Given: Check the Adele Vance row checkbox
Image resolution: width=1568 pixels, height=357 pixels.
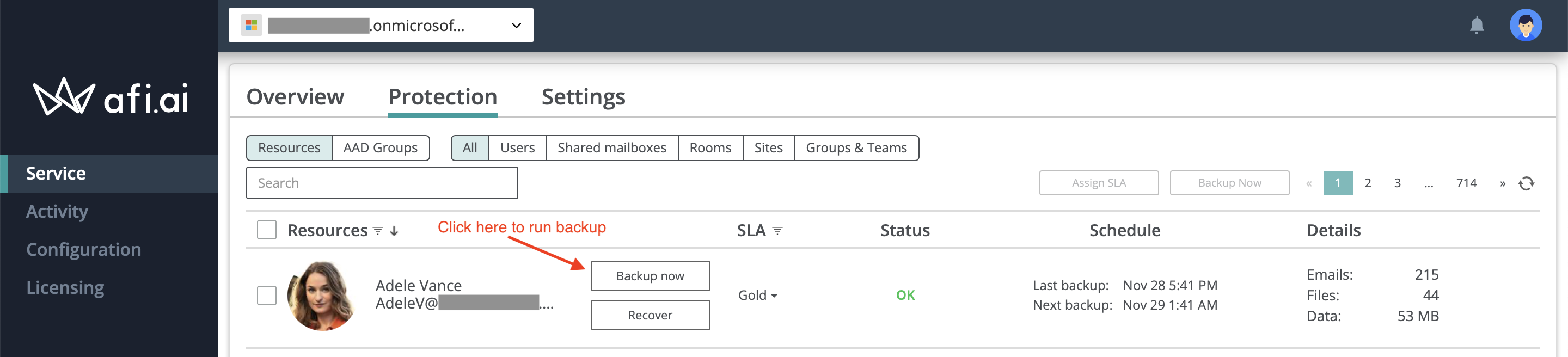Looking at the screenshot, I should [x=267, y=296].
